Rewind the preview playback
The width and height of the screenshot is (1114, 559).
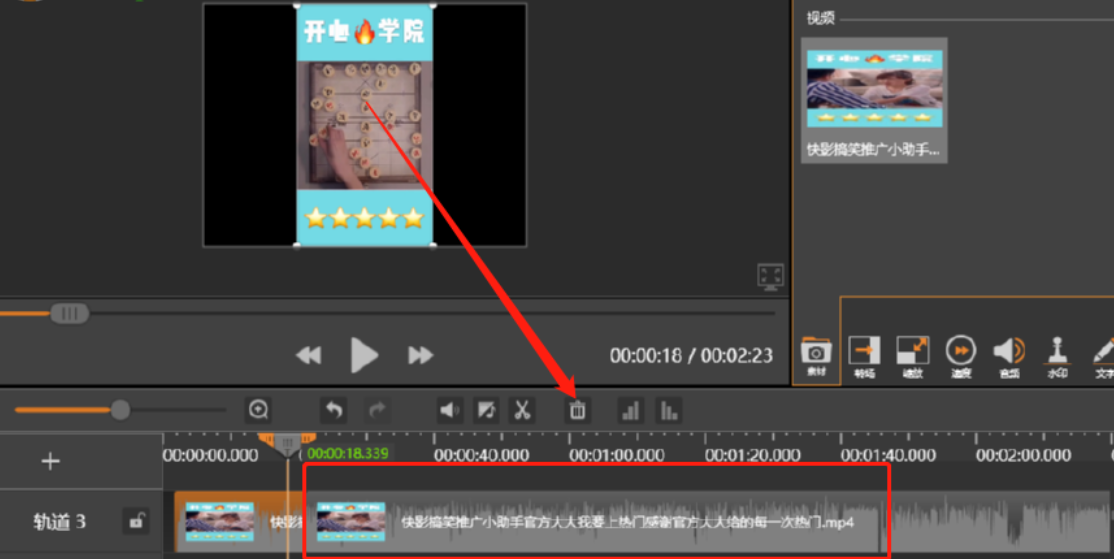(x=308, y=355)
